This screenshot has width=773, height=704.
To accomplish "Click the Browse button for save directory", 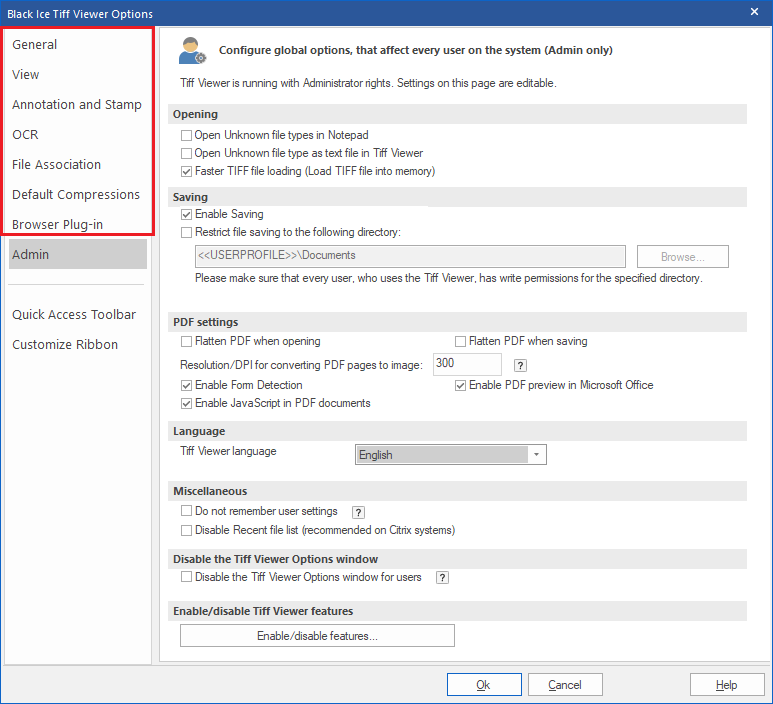I will (x=682, y=257).
